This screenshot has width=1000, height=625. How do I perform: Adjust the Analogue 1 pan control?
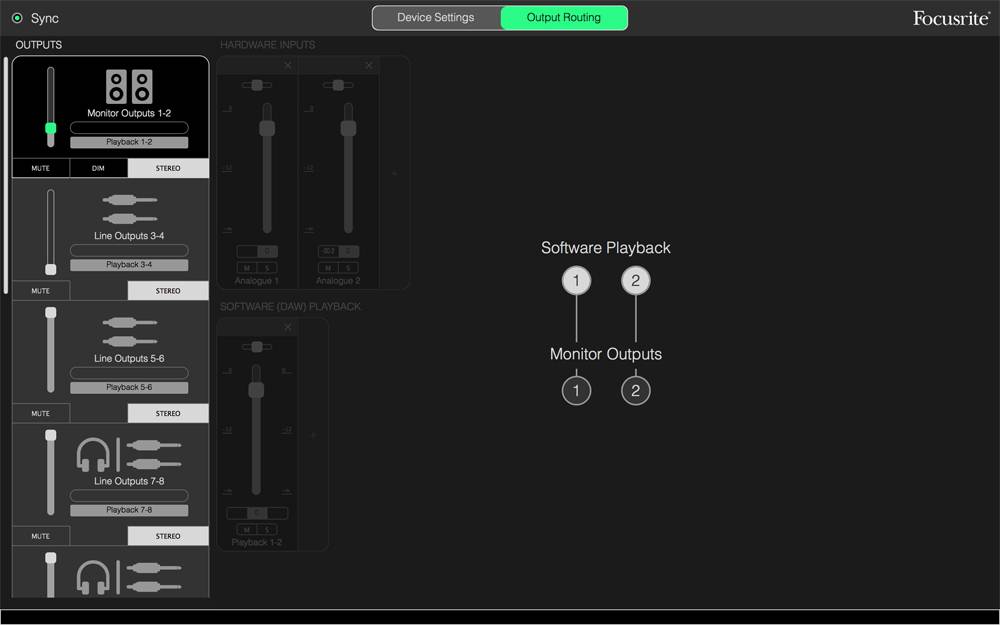click(x=257, y=85)
